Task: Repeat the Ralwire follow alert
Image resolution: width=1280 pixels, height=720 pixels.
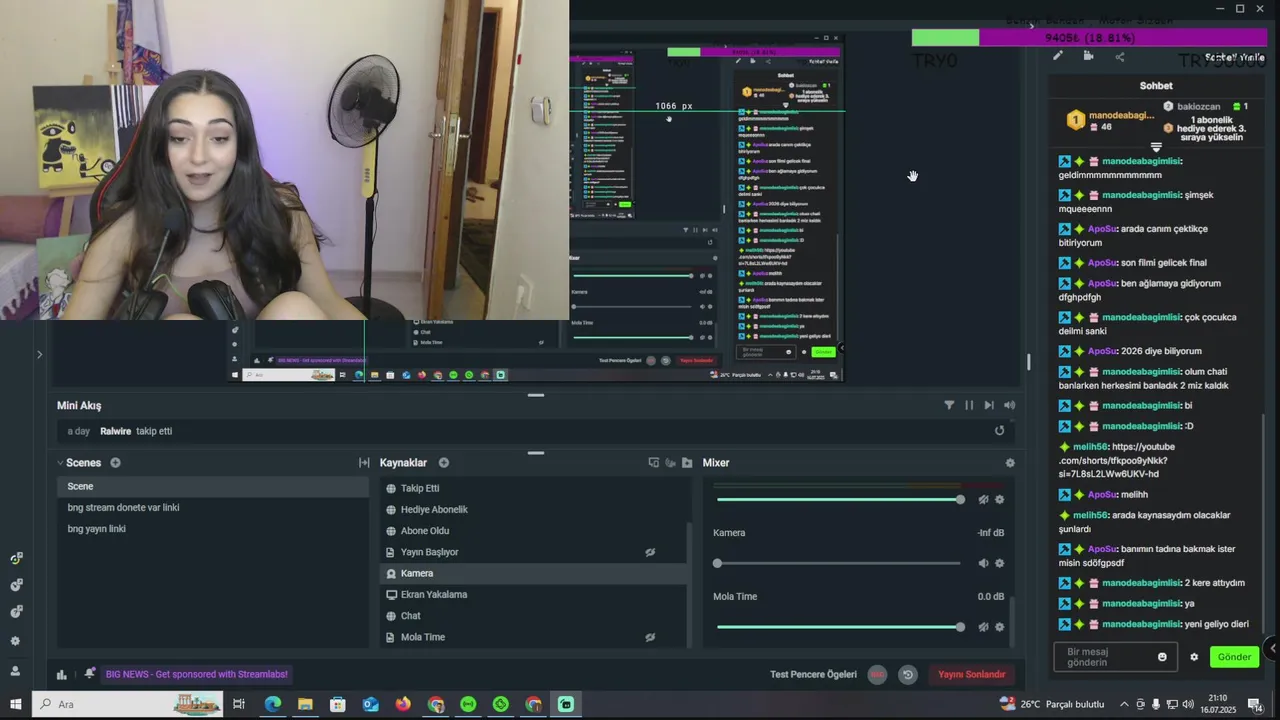Action: pos(999,431)
